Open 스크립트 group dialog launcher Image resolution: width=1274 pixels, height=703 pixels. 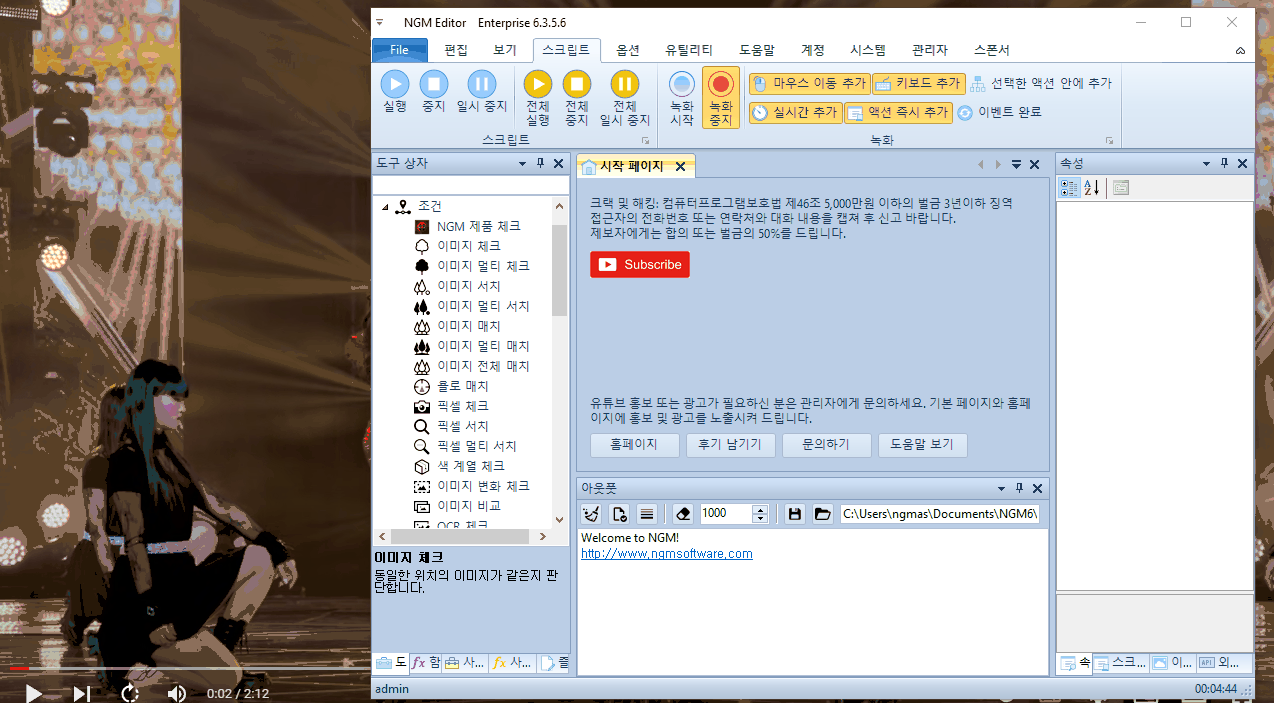(645, 141)
